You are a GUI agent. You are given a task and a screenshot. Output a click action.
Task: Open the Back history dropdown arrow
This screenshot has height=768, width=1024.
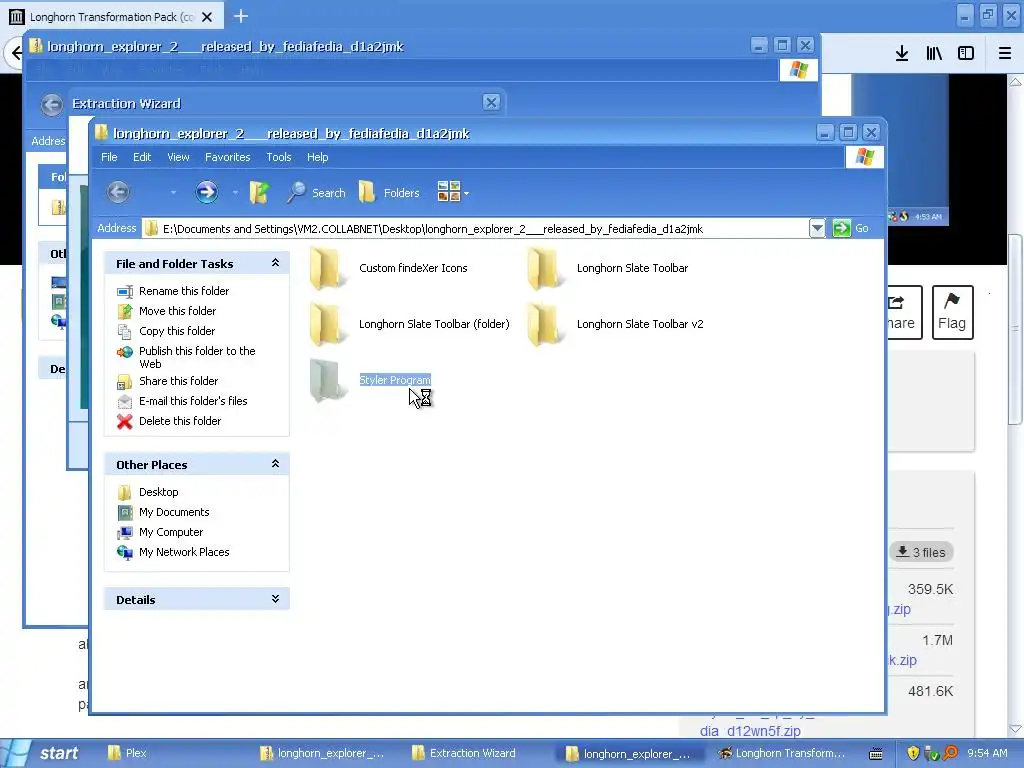[173, 193]
